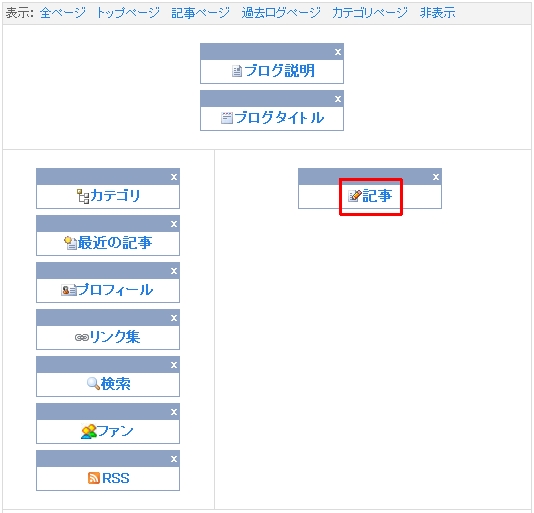Image resolution: width=534 pixels, height=513 pixels.
Task: Close the 記事 widget in main column
Action: pyautogui.click(x=436, y=177)
